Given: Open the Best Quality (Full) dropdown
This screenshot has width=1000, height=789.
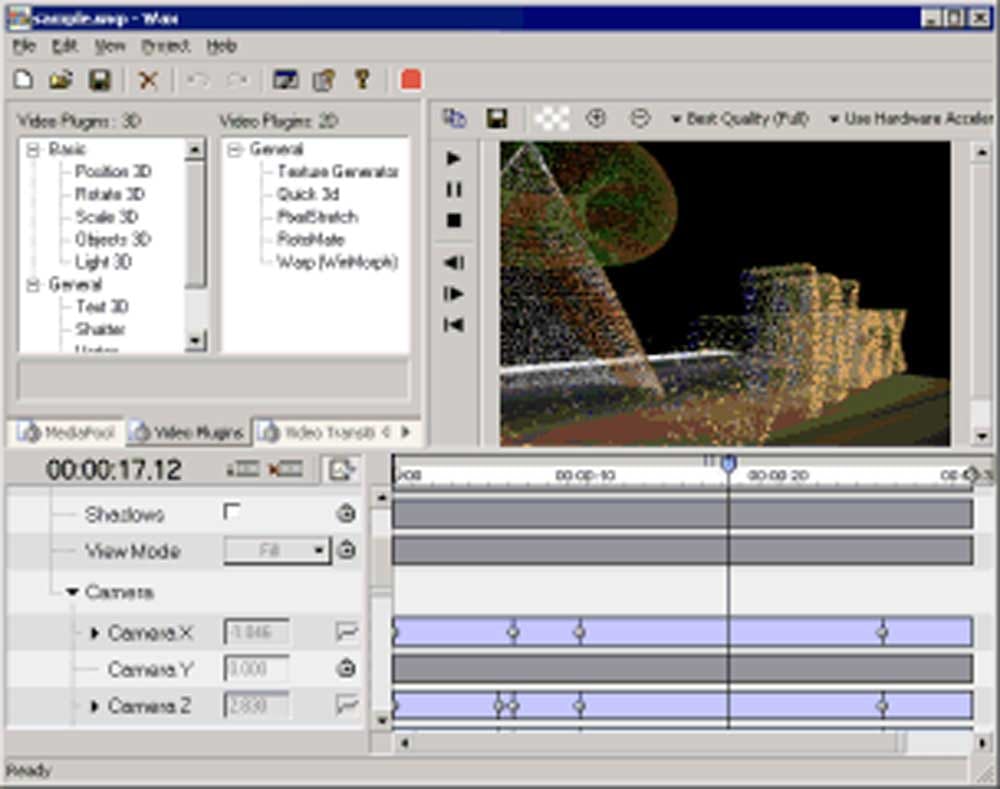Looking at the screenshot, I should pyautogui.click(x=738, y=118).
